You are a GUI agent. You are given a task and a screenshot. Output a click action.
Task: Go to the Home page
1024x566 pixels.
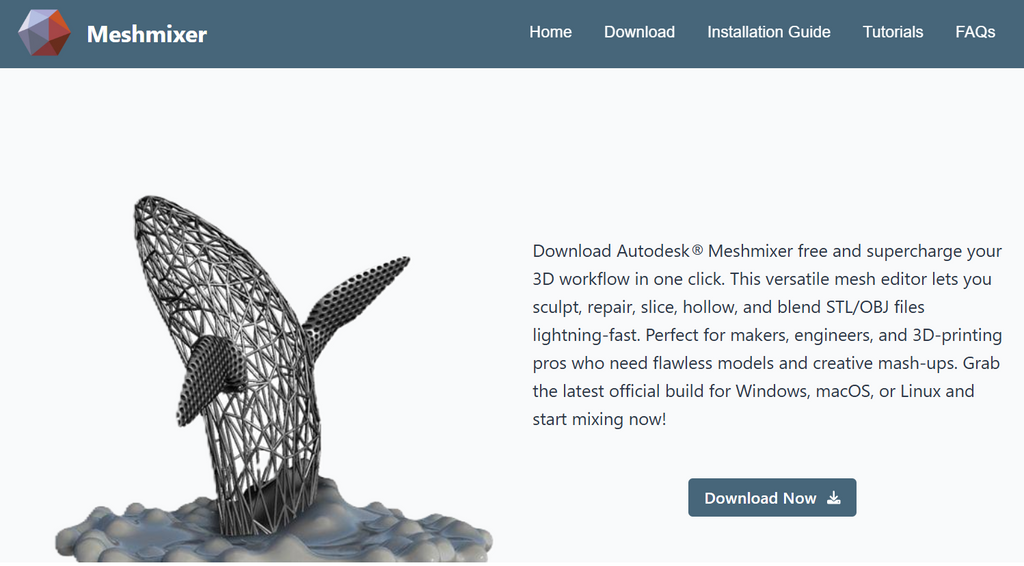coord(550,32)
